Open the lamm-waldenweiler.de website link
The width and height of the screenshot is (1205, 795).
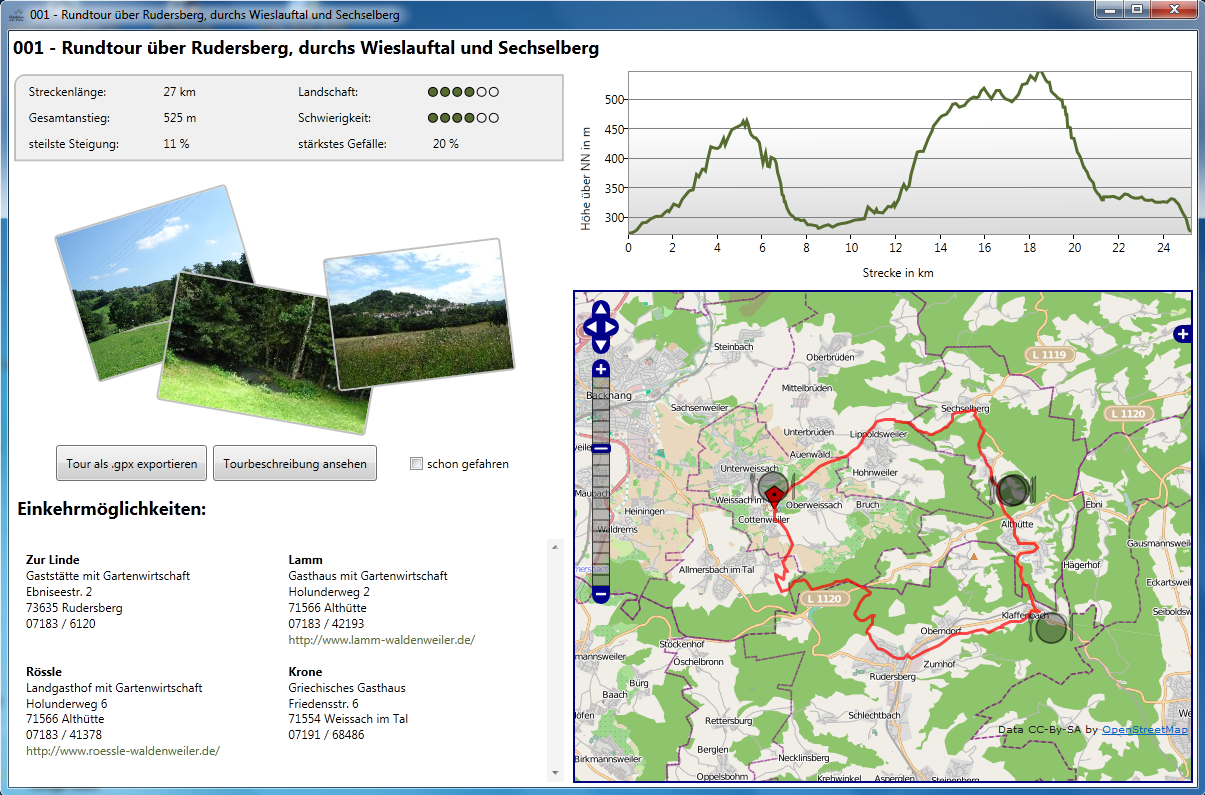pos(381,639)
